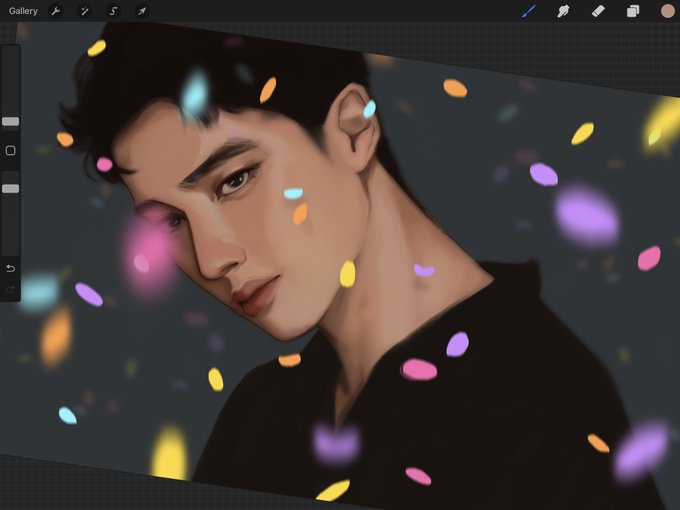This screenshot has height=510, width=680.
Task: Open the Adjustments magic wand menu
Action: tap(84, 11)
